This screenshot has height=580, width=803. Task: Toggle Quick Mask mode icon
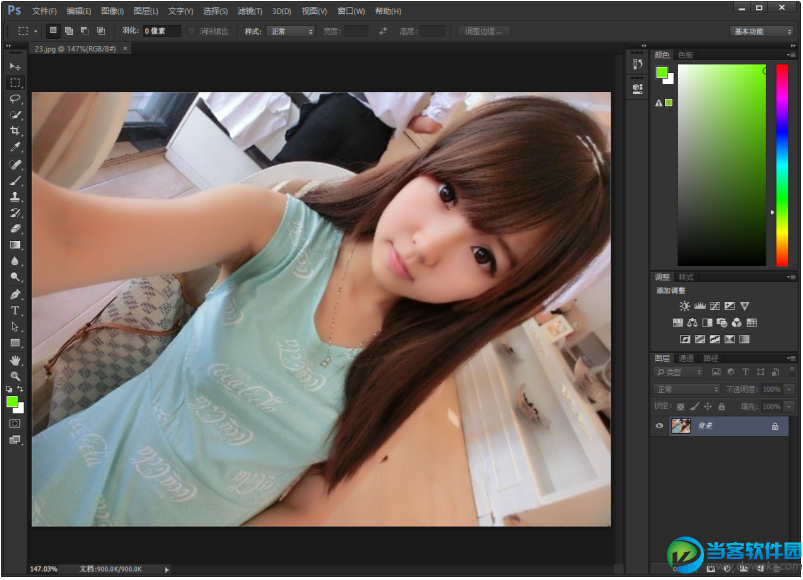[x=15, y=424]
